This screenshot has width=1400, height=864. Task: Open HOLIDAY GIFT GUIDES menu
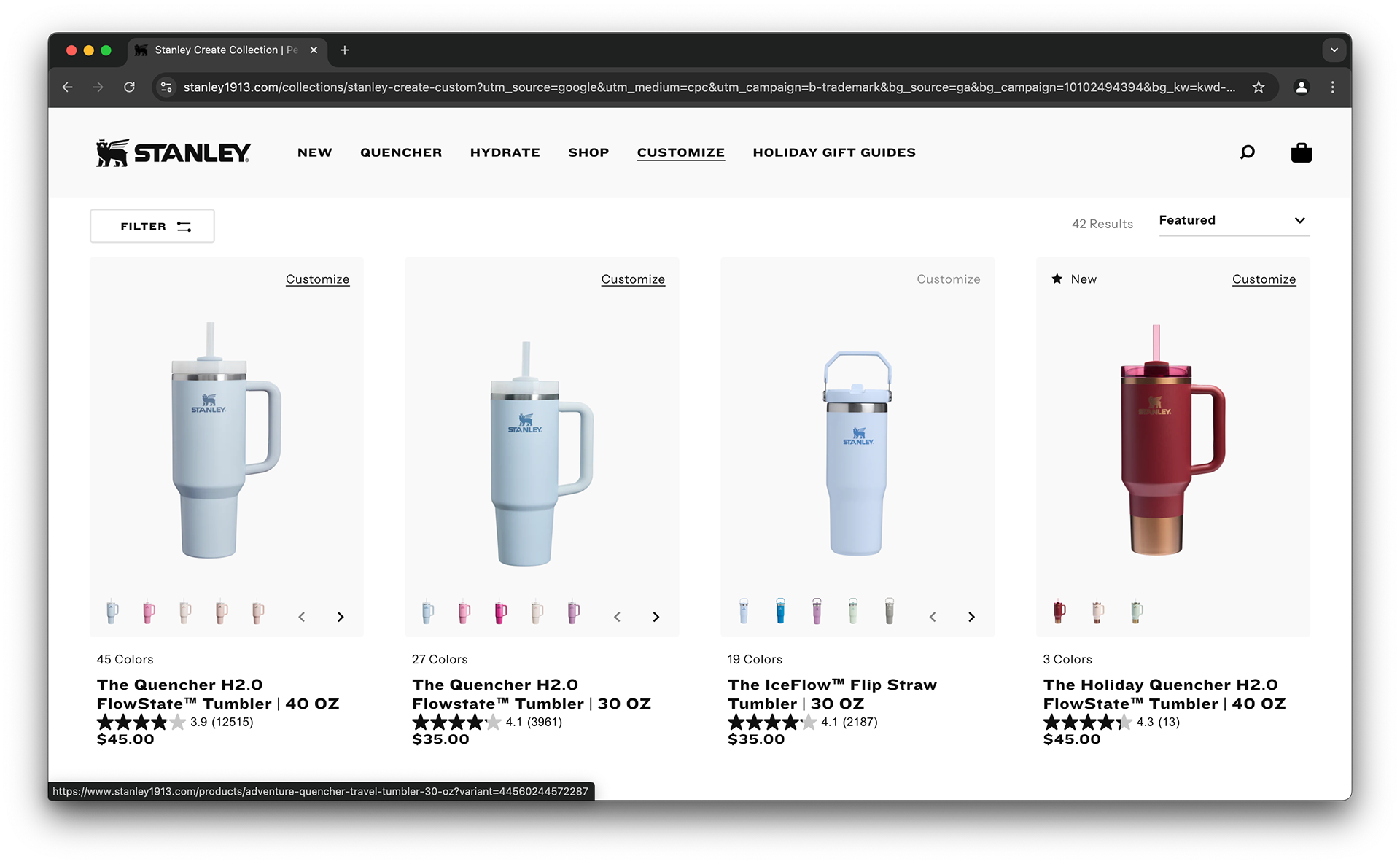coord(834,152)
